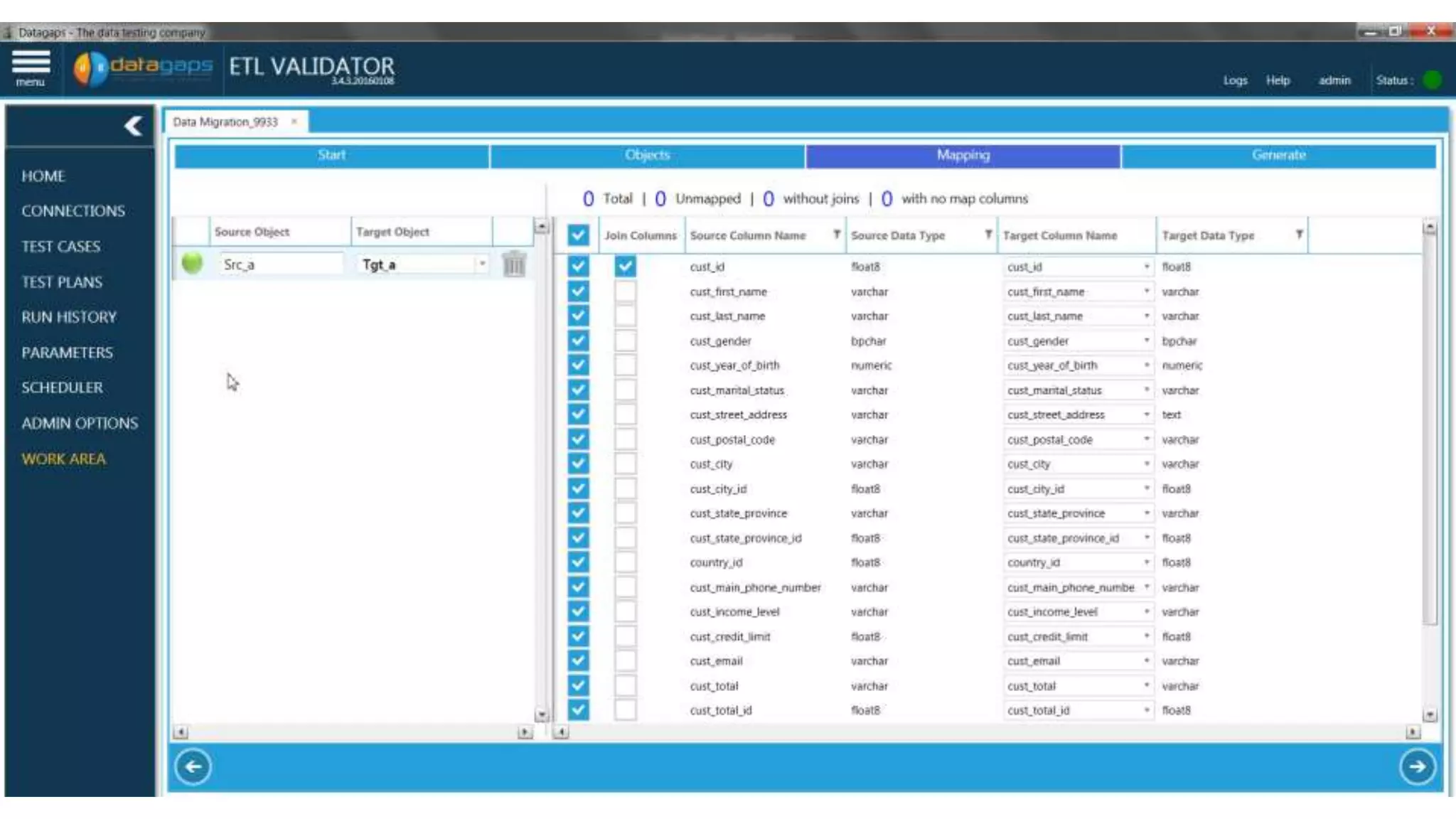Click the forward arrow circle button

pyautogui.click(x=1417, y=767)
